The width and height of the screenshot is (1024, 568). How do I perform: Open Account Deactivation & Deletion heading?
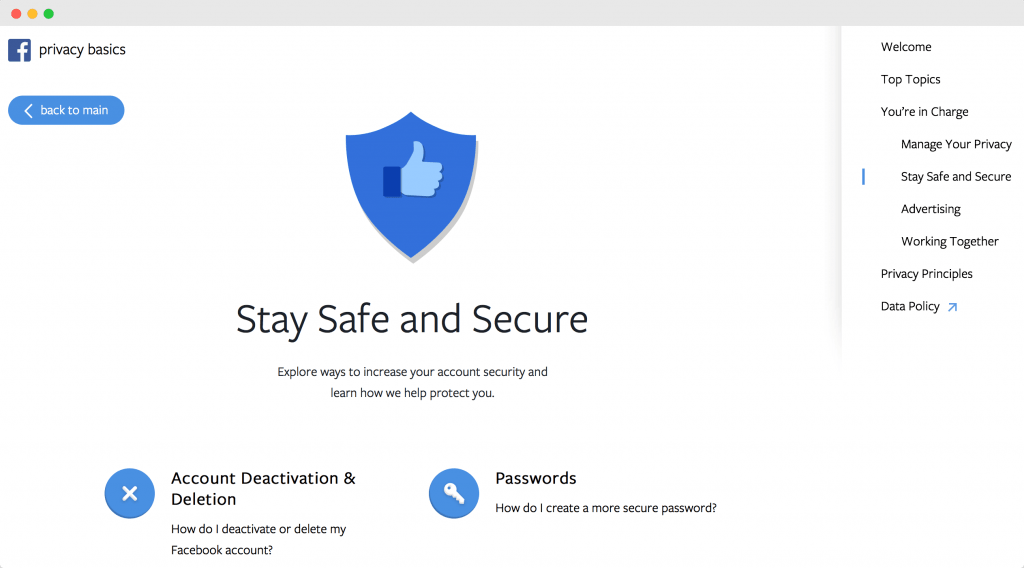(x=263, y=488)
